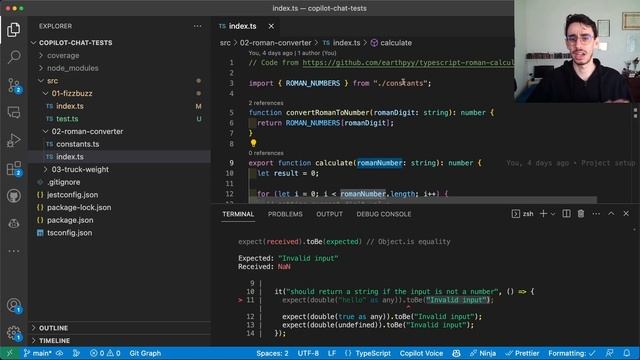Synchronize changes cloud icon in status bar
640x360 pixels.
pos(60,353)
